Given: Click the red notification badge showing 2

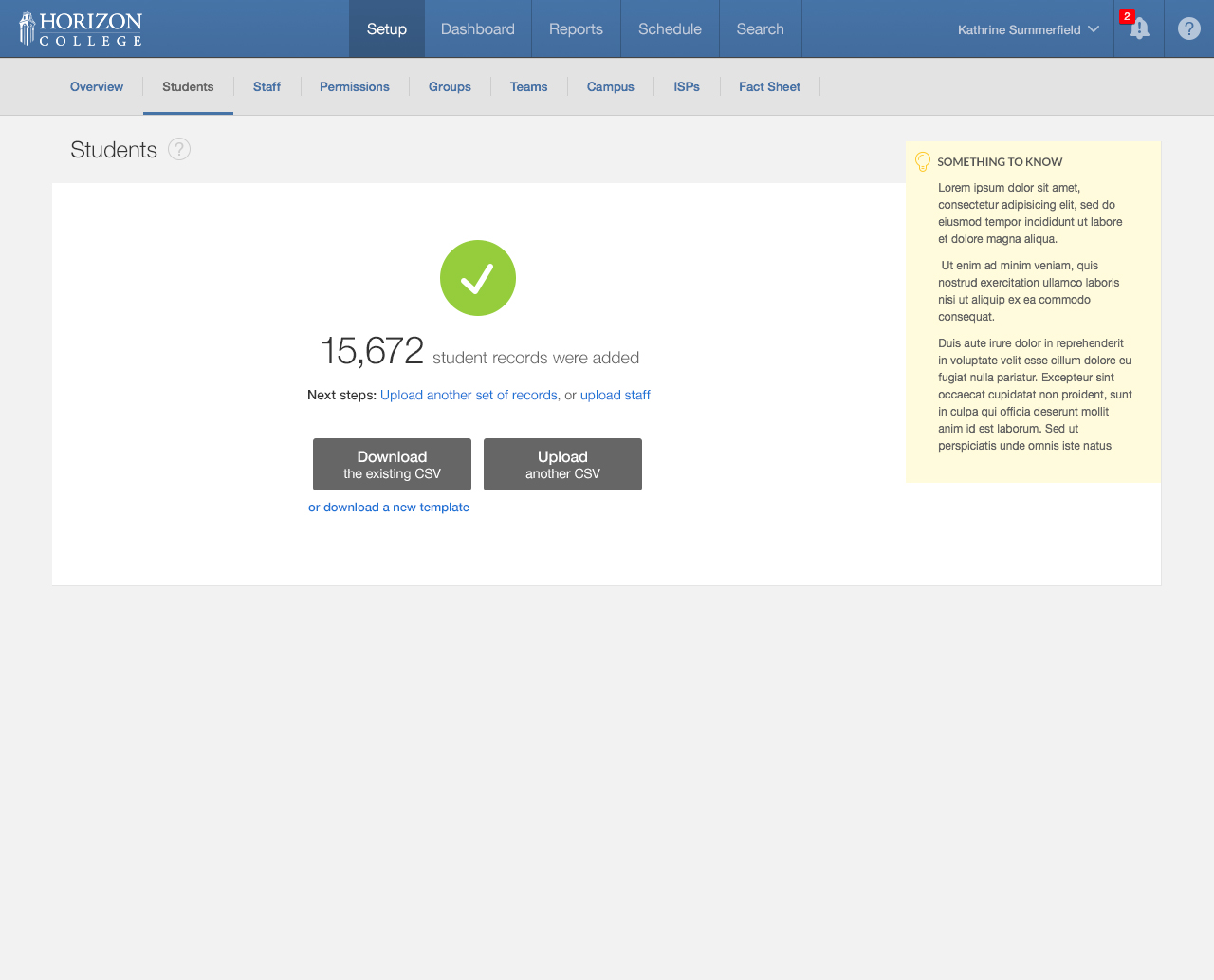Looking at the screenshot, I should click(1127, 16).
